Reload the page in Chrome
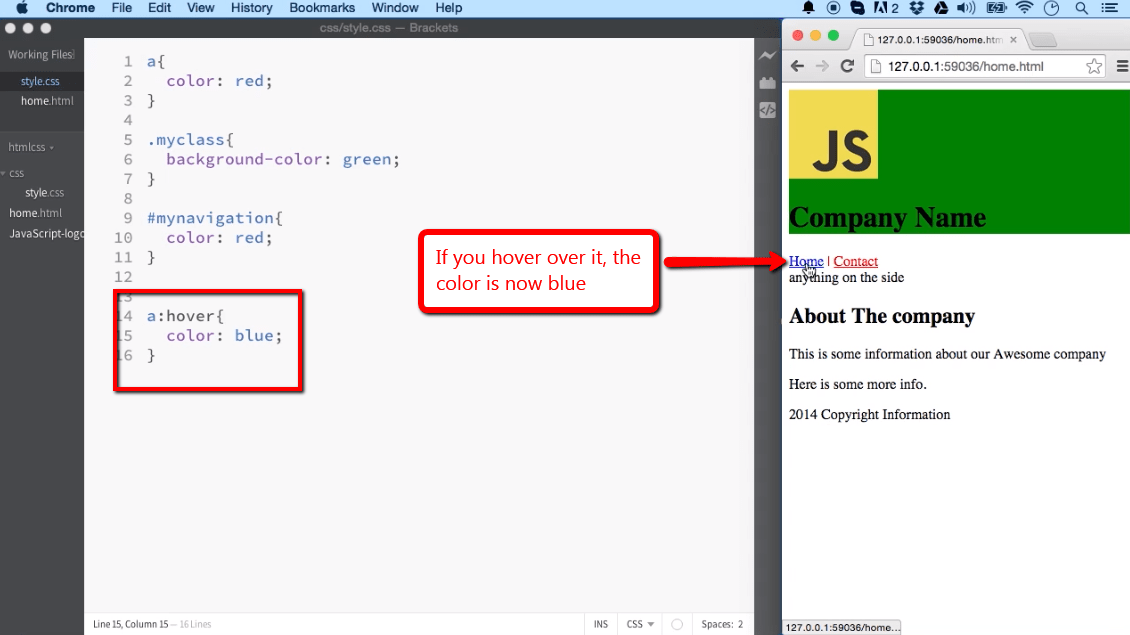Viewport: 1130px width, 635px height. point(848,66)
